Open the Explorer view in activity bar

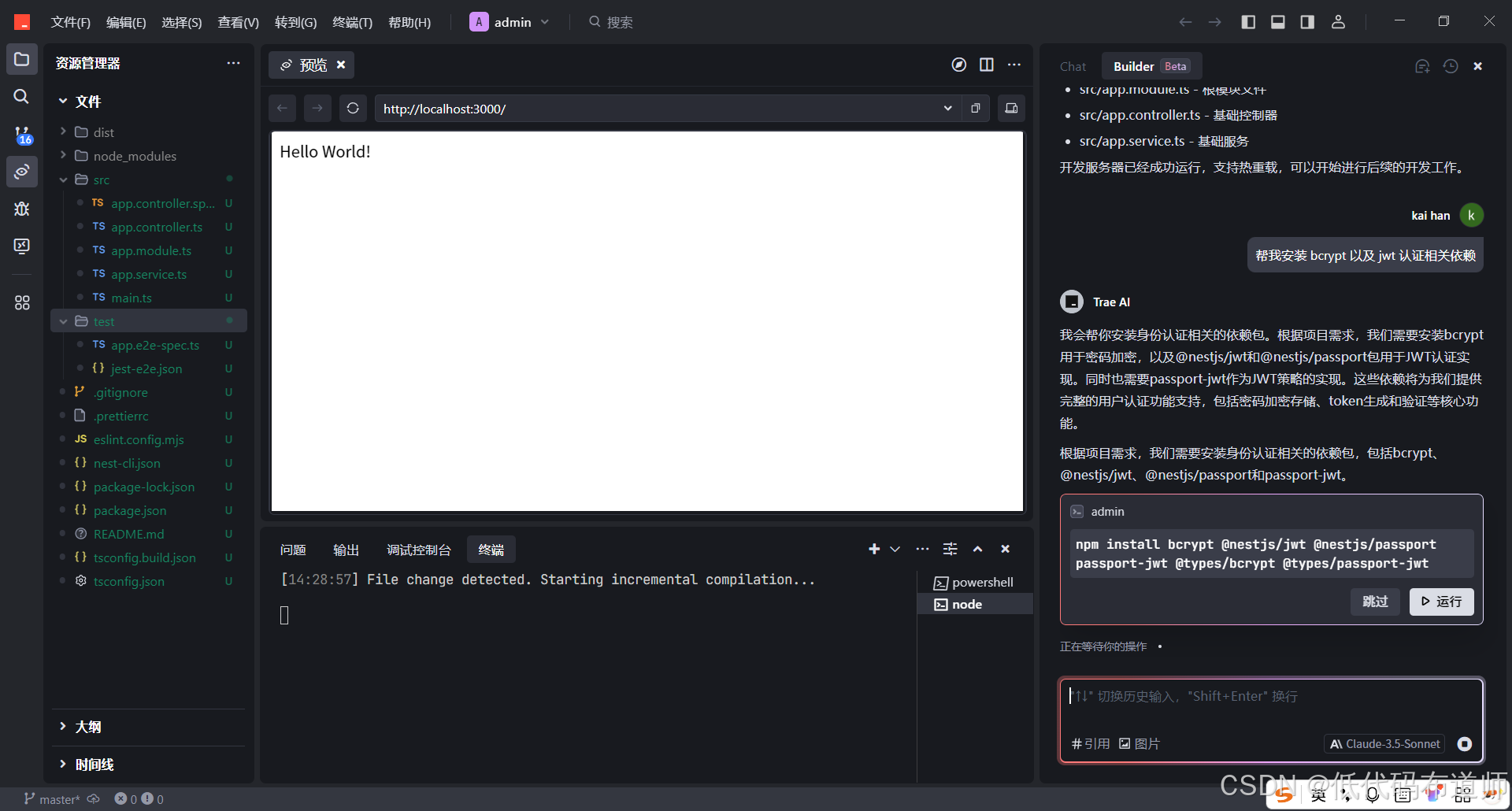tap(22, 60)
